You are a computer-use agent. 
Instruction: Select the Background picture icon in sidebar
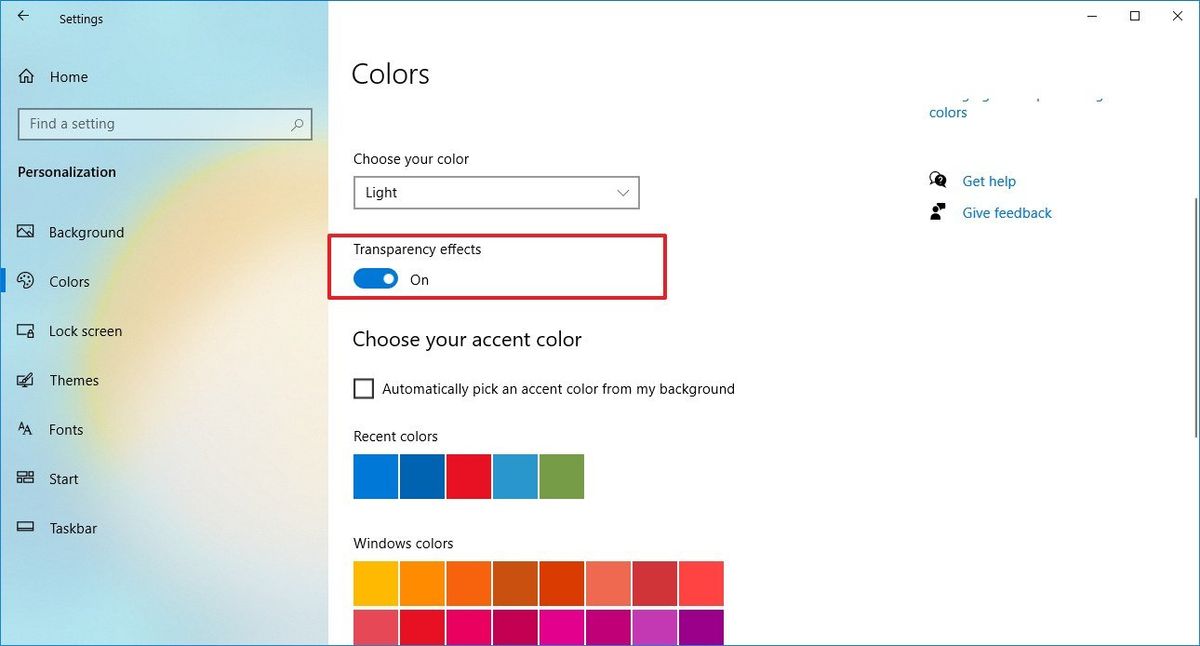pyautogui.click(x=26, y=232)
